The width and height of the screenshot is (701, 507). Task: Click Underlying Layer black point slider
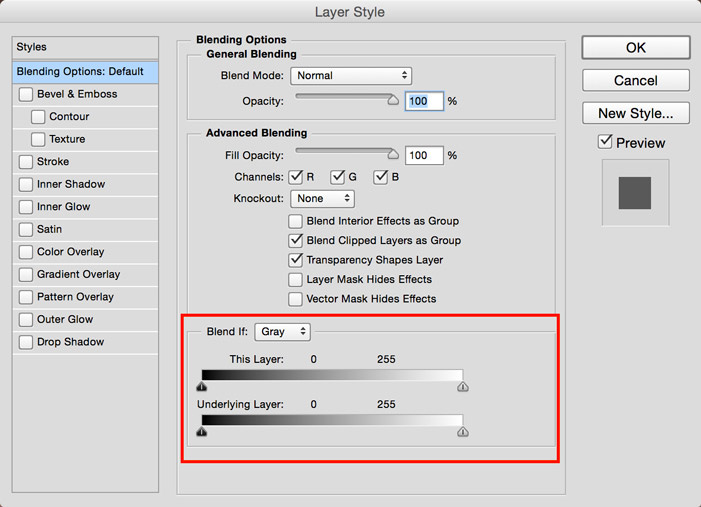click(x=202, y=431)
